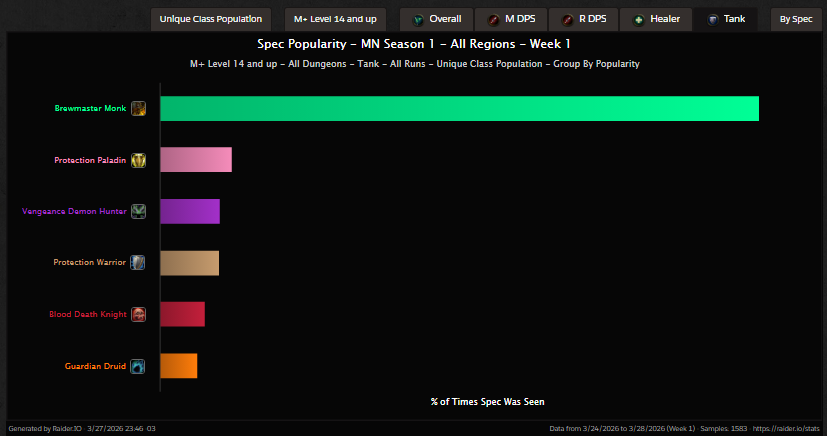The image size is (827, 436).
Task: Open the M+ Level 14 and up dropdown
Action: [x=335, y=20]
